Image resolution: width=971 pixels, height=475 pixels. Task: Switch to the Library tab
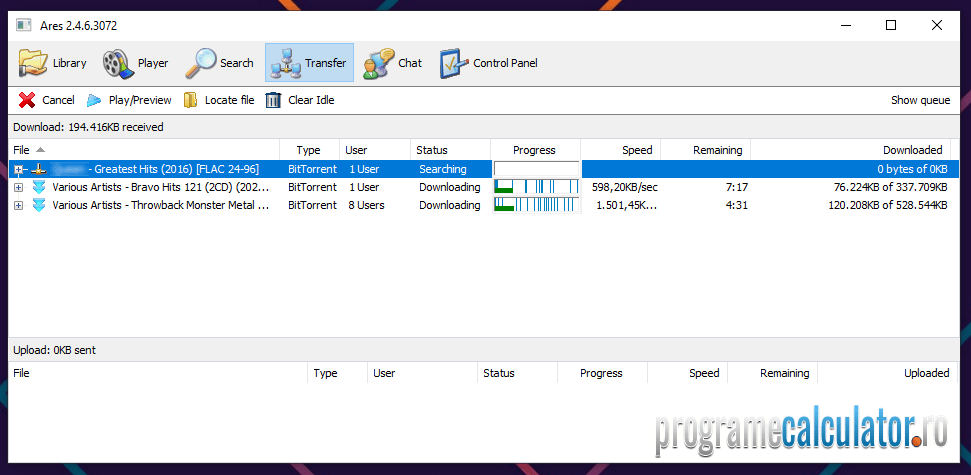[52, 63]
